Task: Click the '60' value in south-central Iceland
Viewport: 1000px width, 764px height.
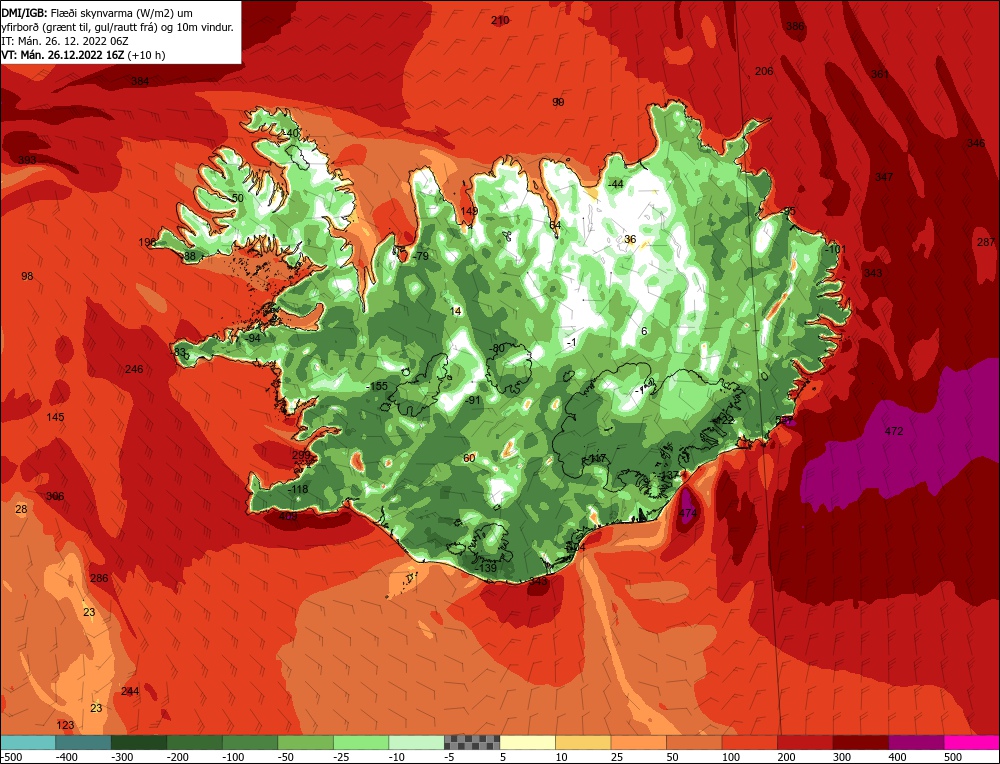Action: tap(469, 458)
